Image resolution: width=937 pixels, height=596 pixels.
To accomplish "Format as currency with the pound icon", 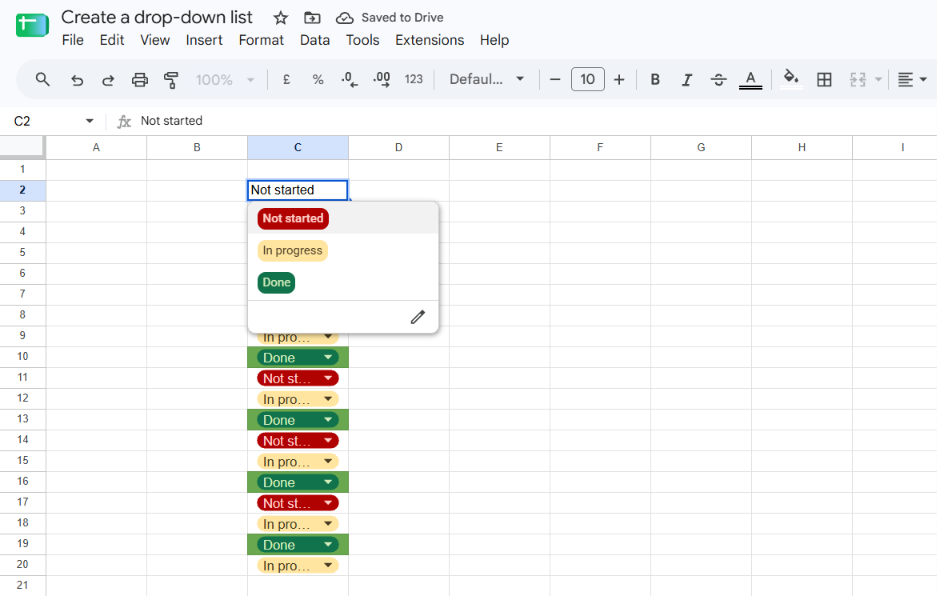I will [287, 79].
